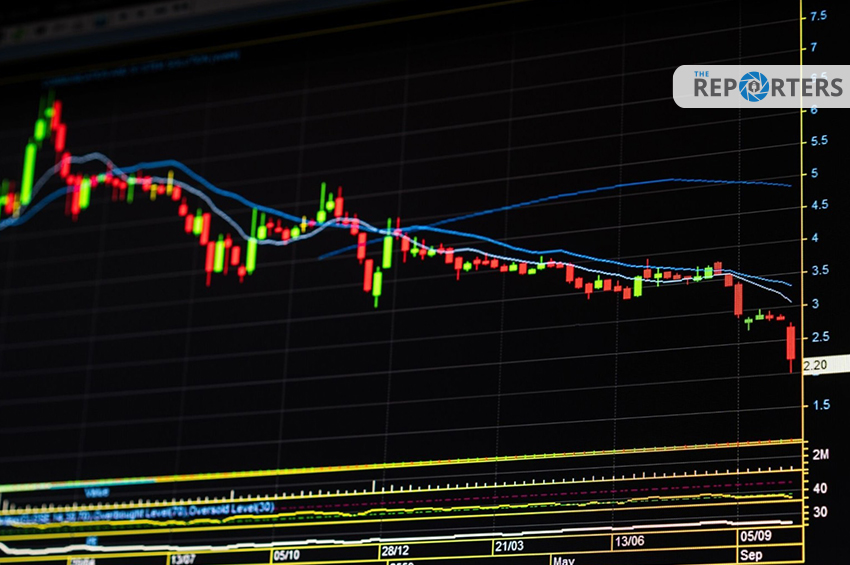Click the camera shutter icon in Reporters logo

[x=753, y=87]
